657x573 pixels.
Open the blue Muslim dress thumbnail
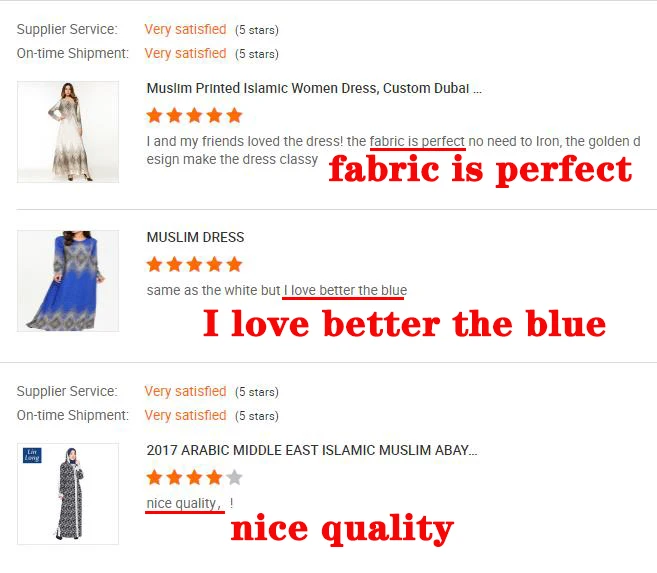68,281
